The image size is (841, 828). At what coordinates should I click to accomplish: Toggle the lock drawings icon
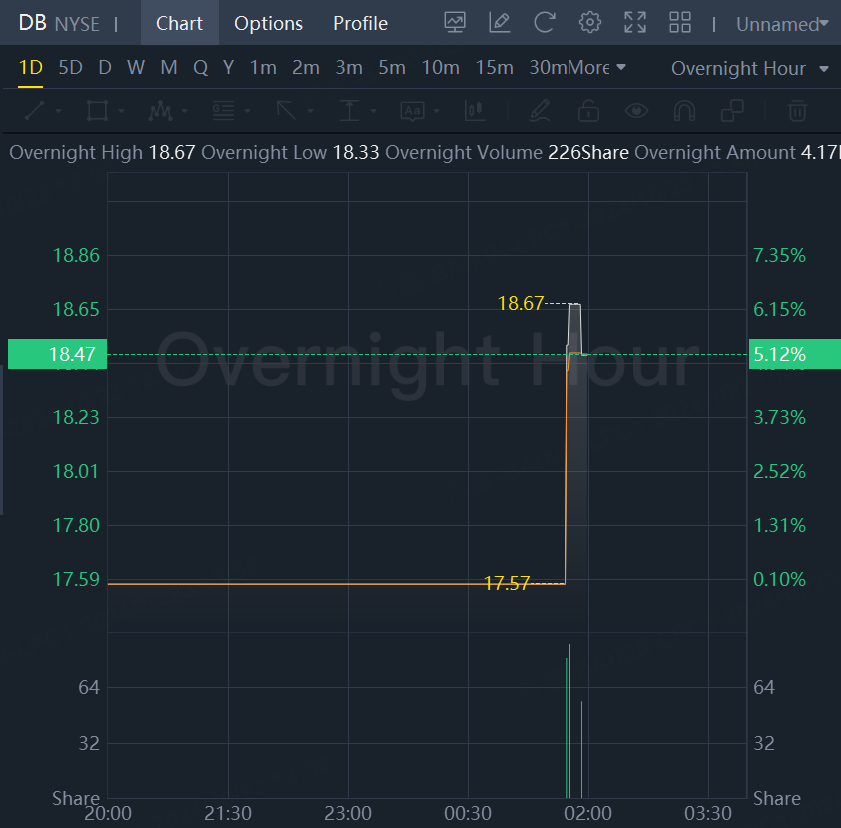589,110
